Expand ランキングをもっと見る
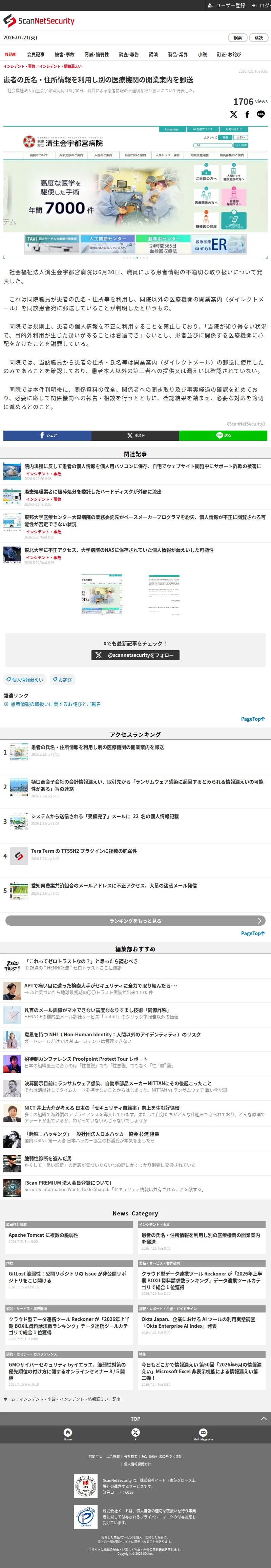This screenshot has height=1568, width=271. 135,920
